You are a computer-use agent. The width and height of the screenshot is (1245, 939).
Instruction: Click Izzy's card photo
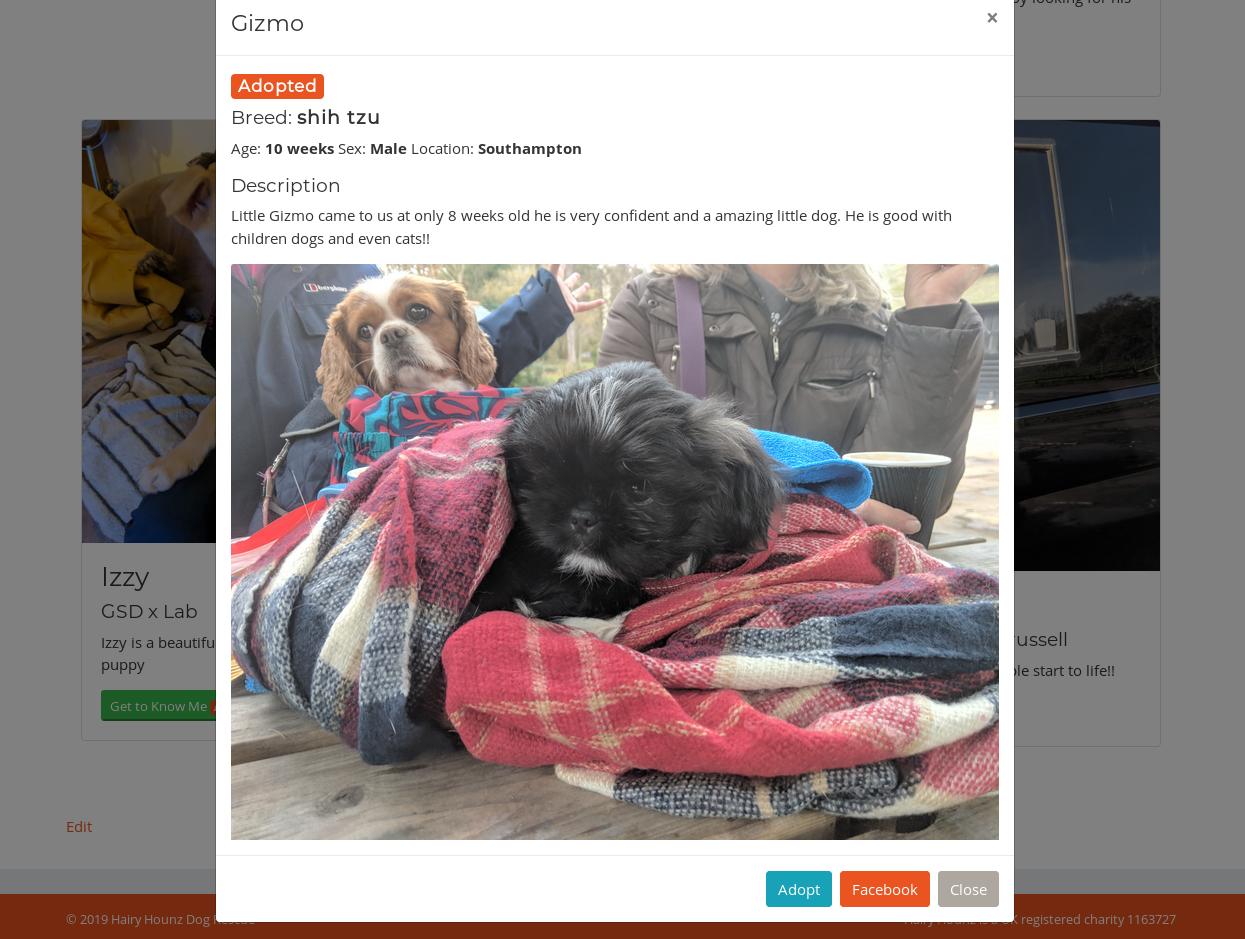tap(149, 332)
